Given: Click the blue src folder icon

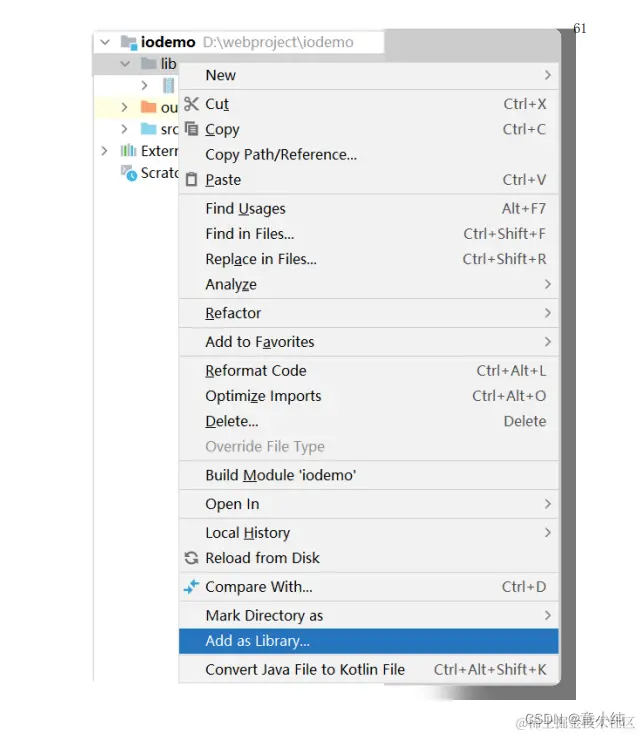Looking at the screenshot, I should (x=149, y=128).
